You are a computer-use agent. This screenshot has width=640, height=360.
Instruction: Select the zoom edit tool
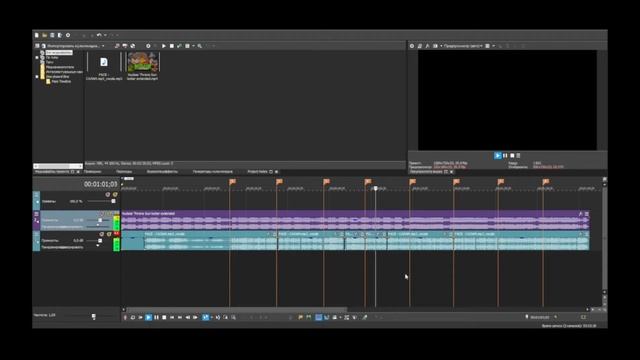[233, 318]
